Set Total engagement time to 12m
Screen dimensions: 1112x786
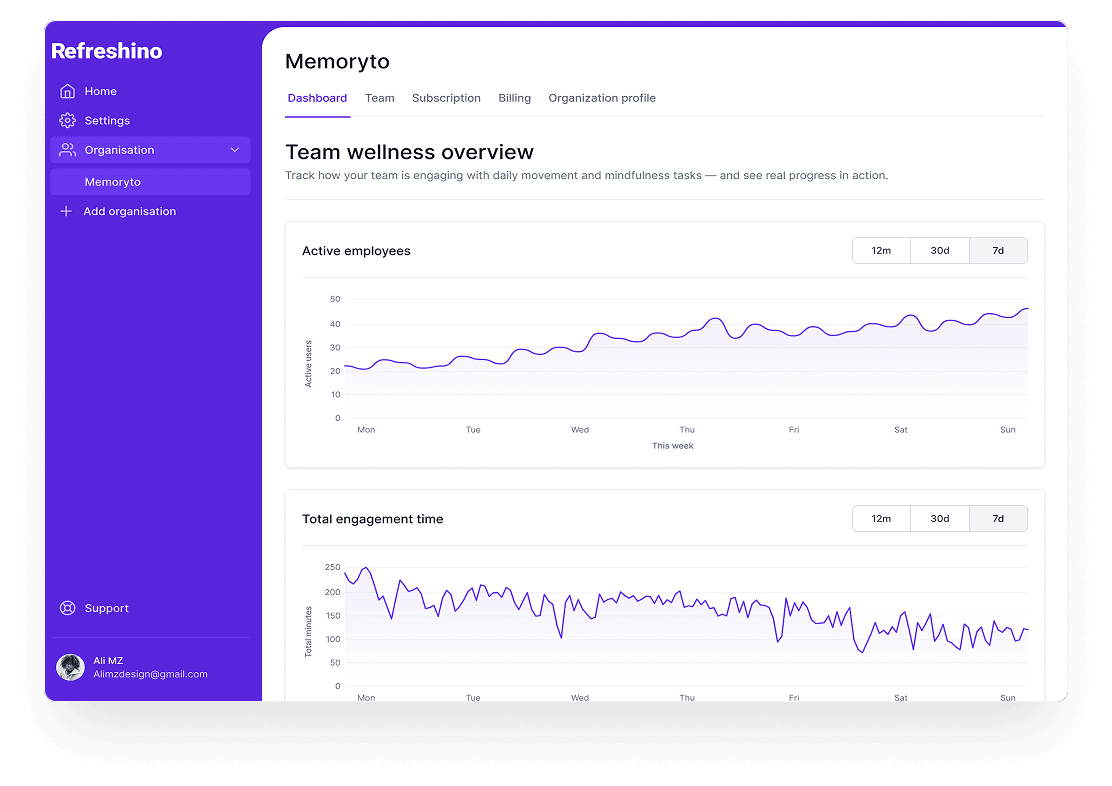click(x=881, y=519)
